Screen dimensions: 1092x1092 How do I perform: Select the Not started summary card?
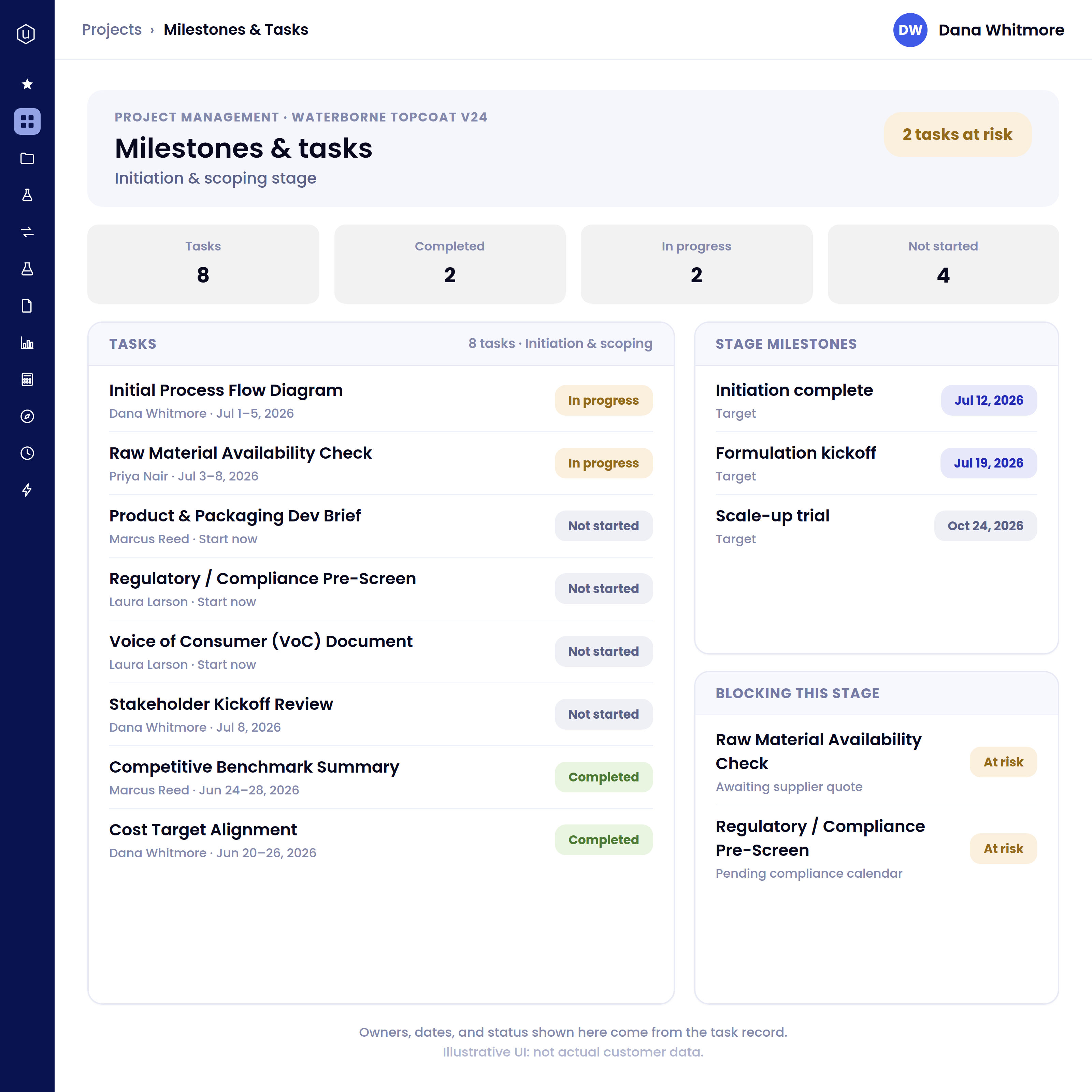point(943,264)
